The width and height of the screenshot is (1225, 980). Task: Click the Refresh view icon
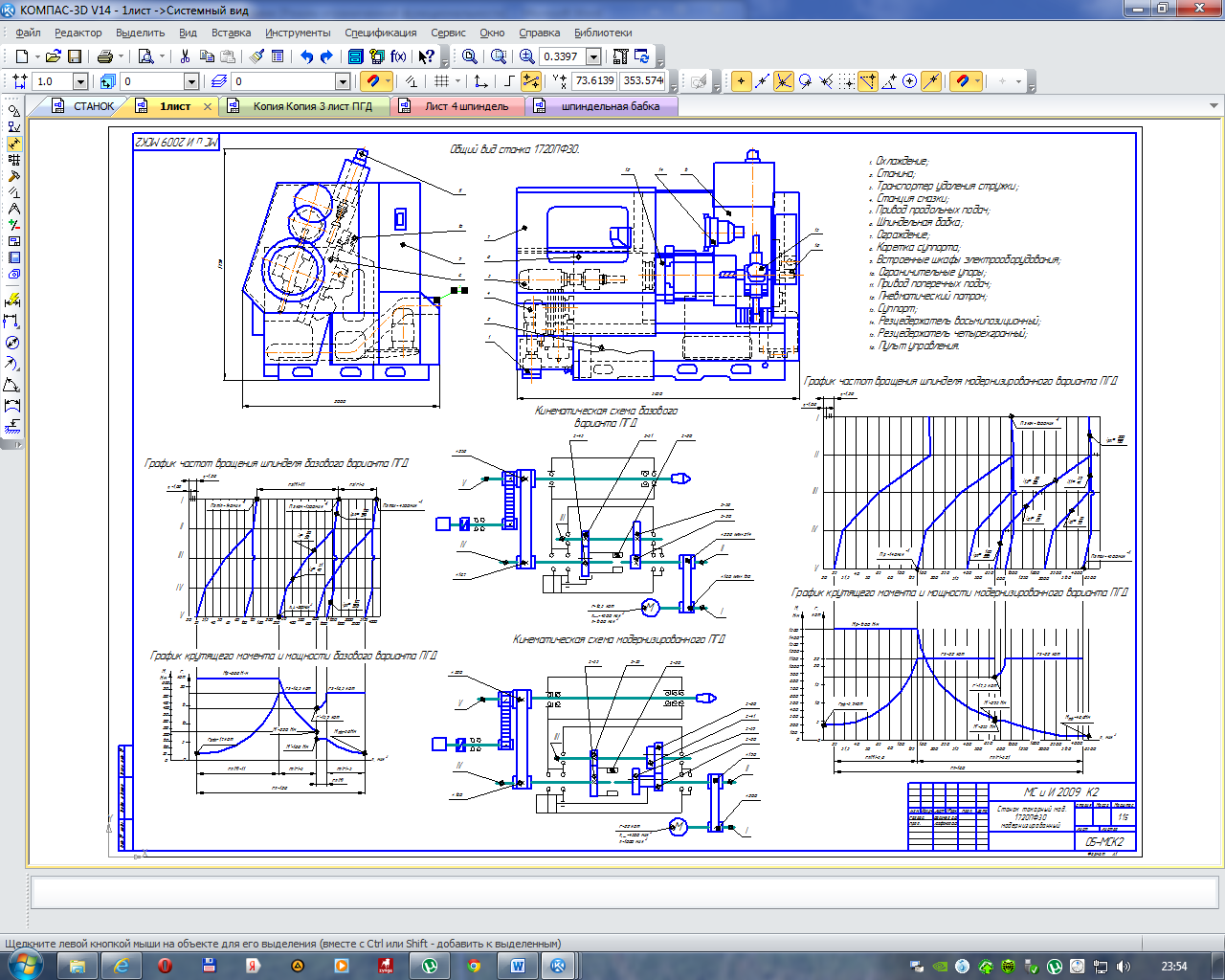642,56
